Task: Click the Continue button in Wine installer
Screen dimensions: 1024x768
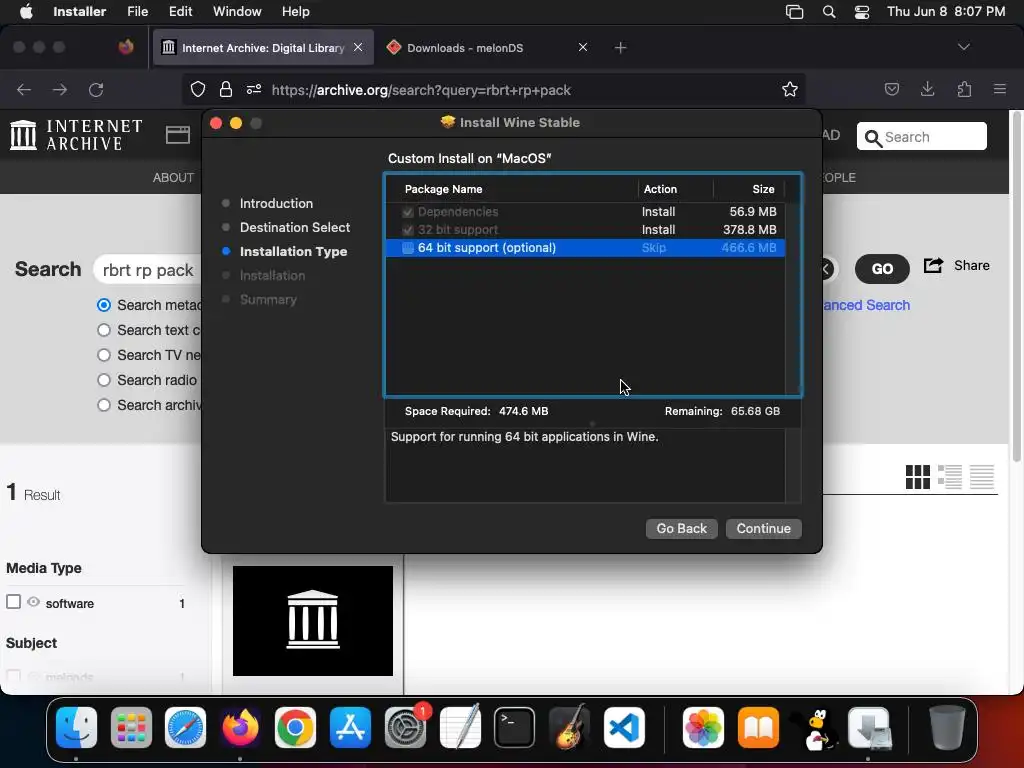Action: (x=763, y=528)
